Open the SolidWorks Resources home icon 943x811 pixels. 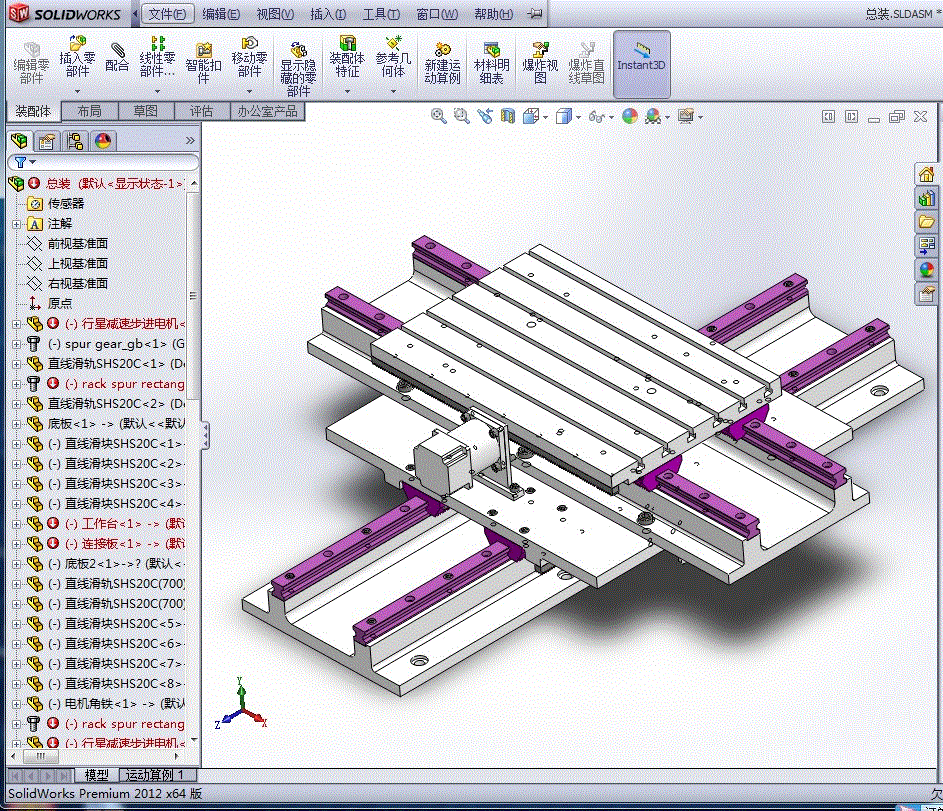pos(926,174)
